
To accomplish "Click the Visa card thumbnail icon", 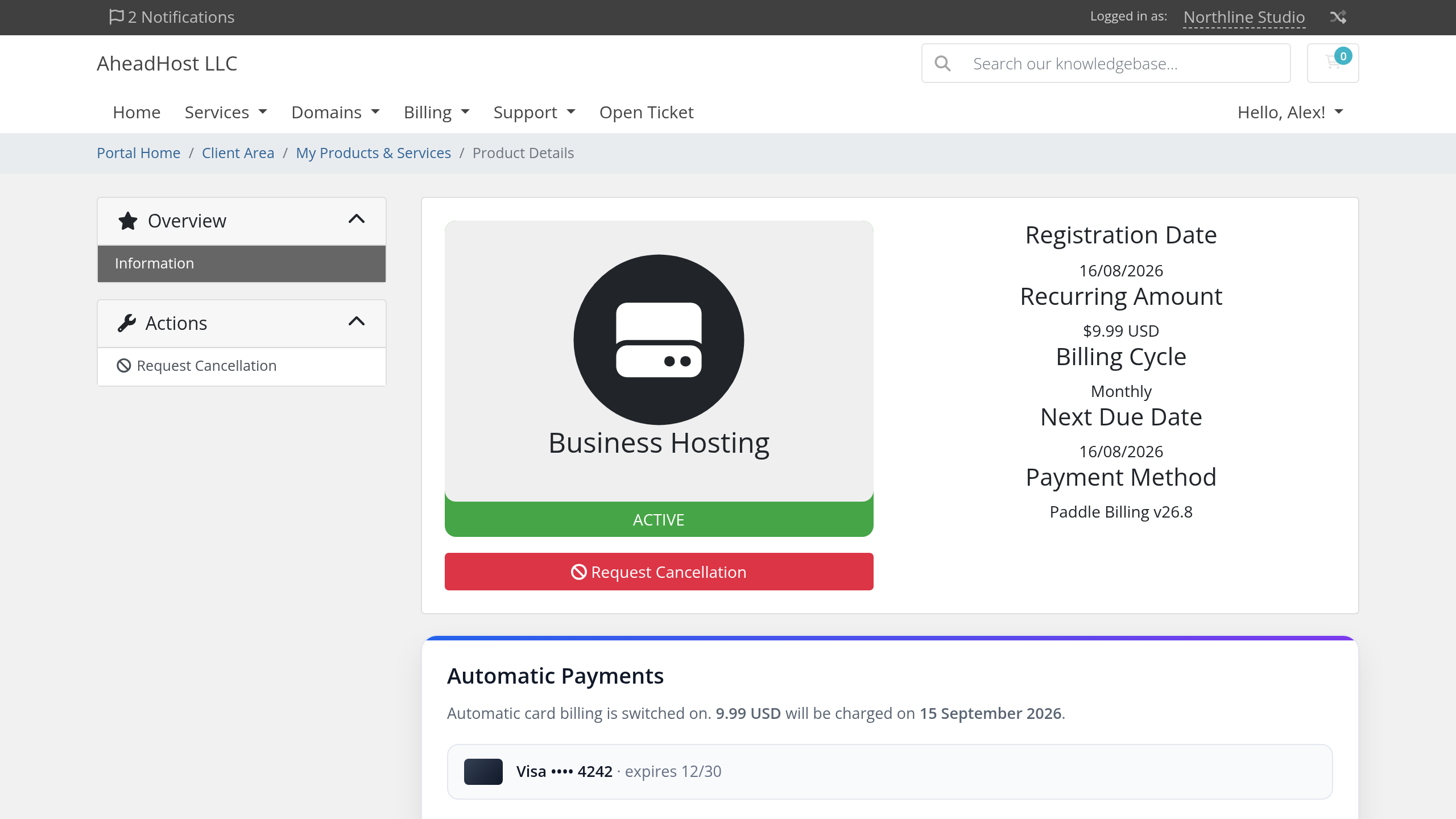I will pos(483,772).
